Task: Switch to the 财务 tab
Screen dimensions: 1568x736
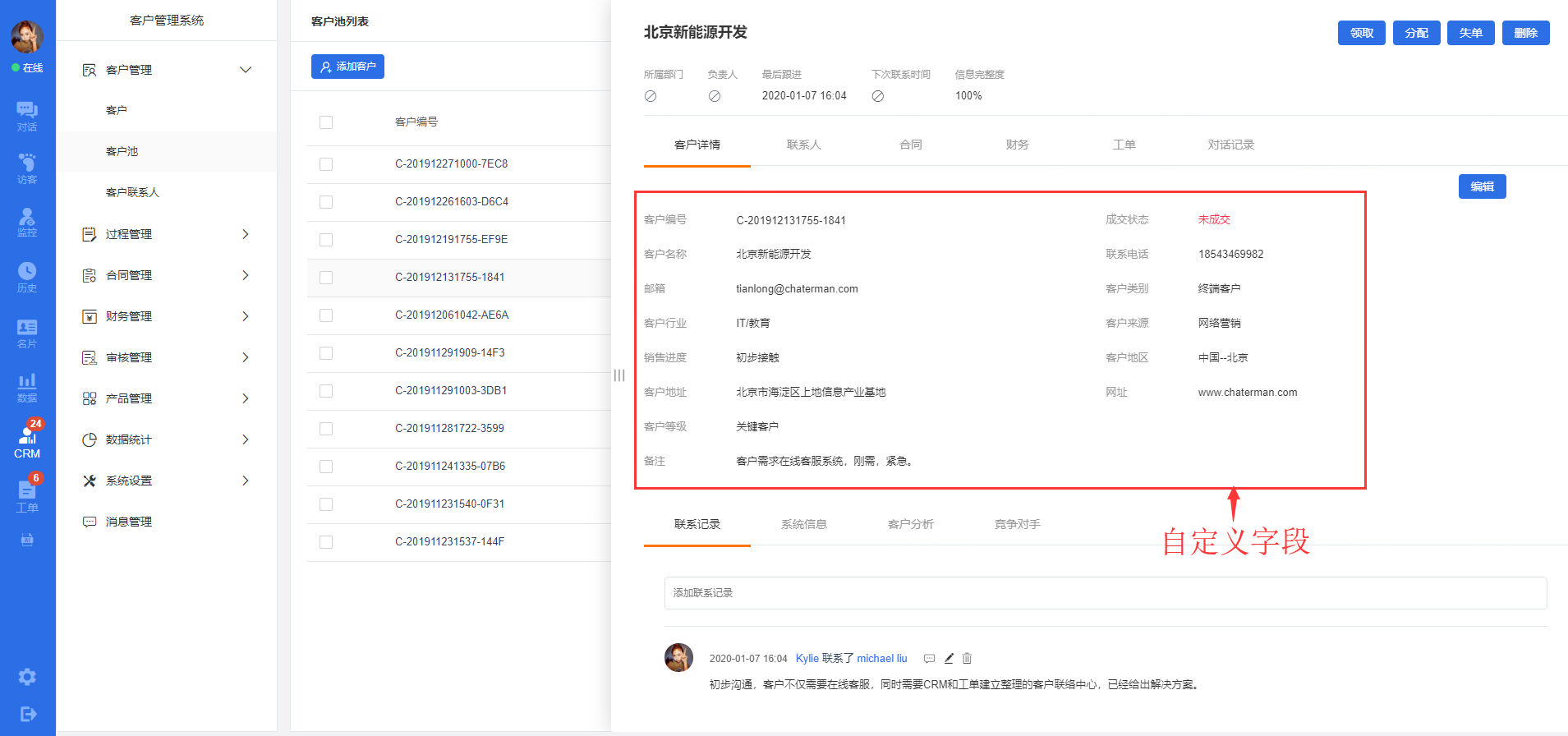Action: [1017, 145]
